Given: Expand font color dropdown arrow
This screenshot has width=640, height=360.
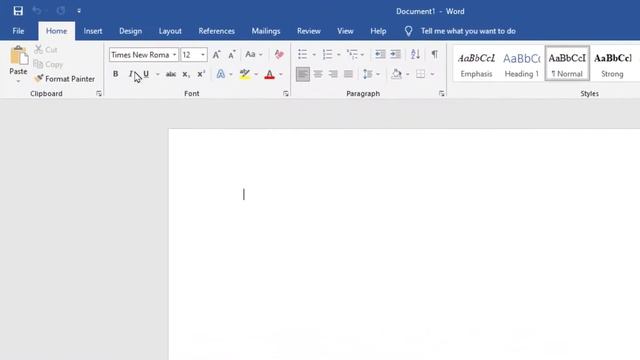Looking at the screenshot, I should (x=281, y=74).
